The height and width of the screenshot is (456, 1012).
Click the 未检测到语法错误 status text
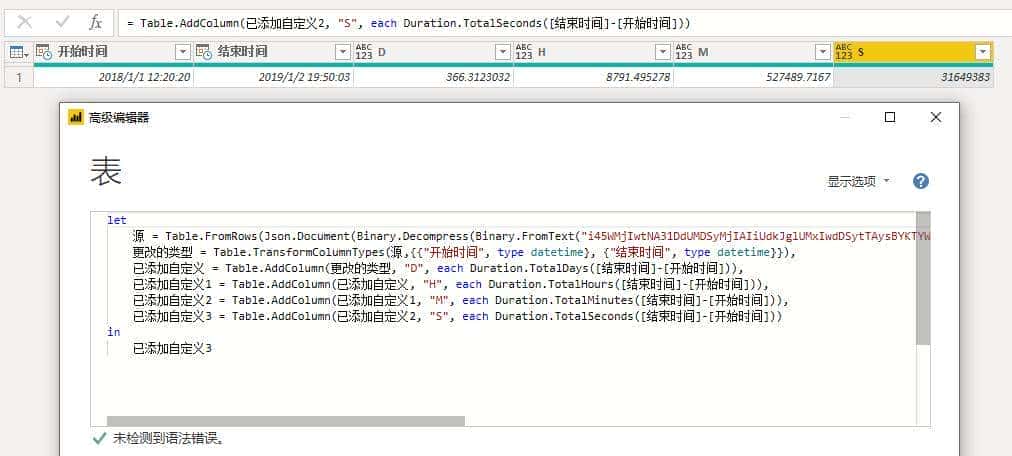pos(169,439)
